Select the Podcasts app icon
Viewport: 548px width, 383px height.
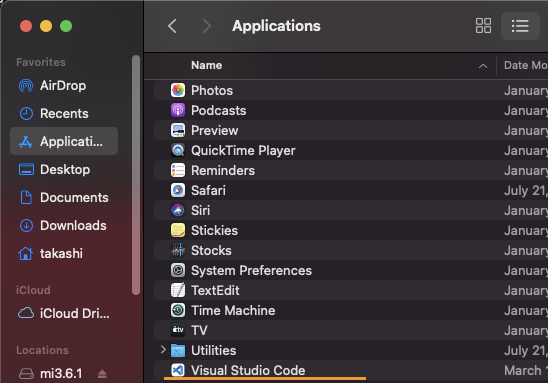pos(178,110)
